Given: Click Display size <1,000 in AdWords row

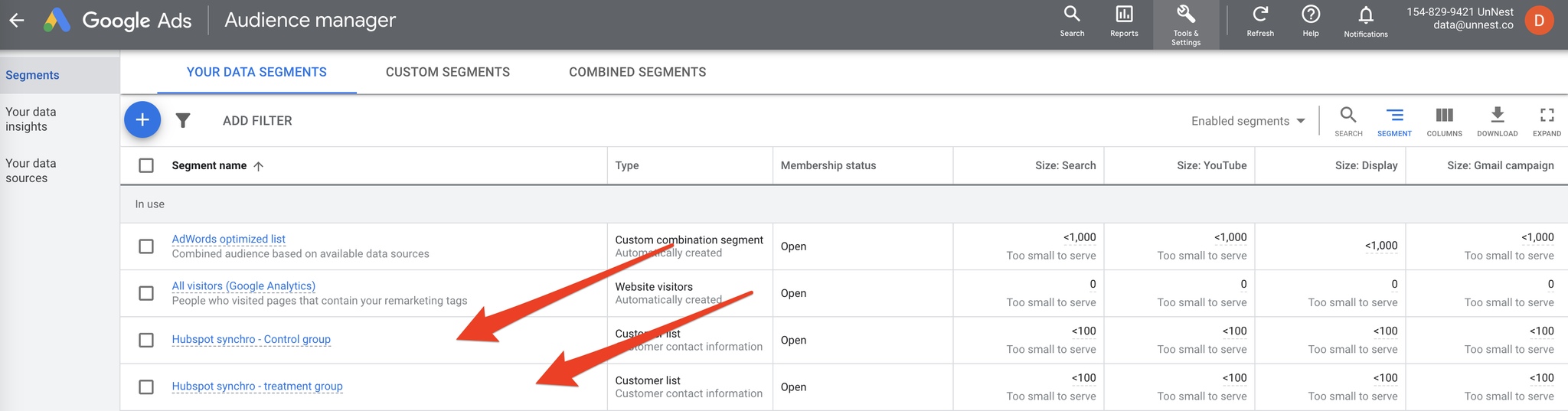Looking at the screenshot, I should (1381, 246).
